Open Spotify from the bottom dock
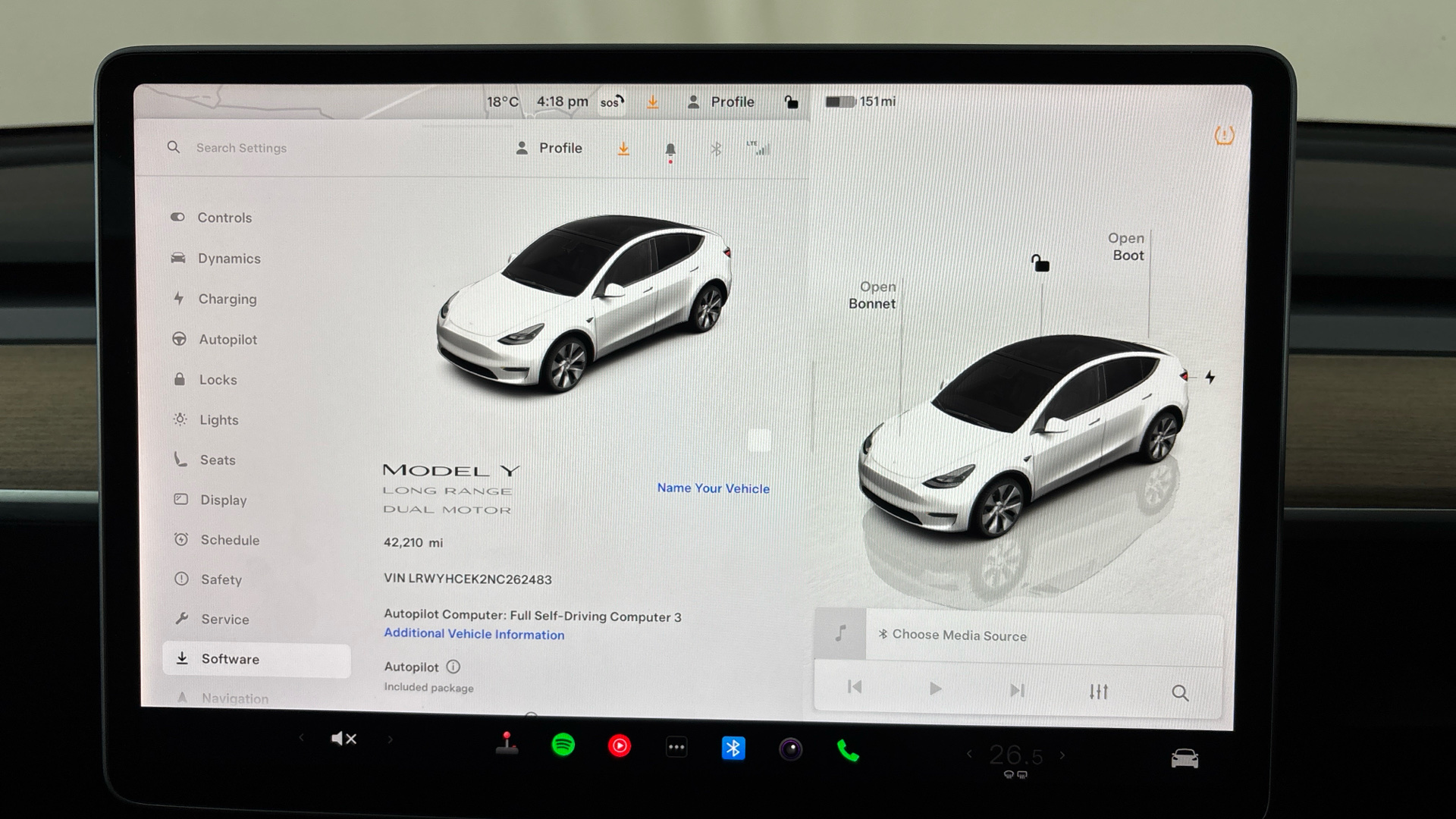Image resolution: width=1456 pixels, height=819 pixels. point(563,745)
